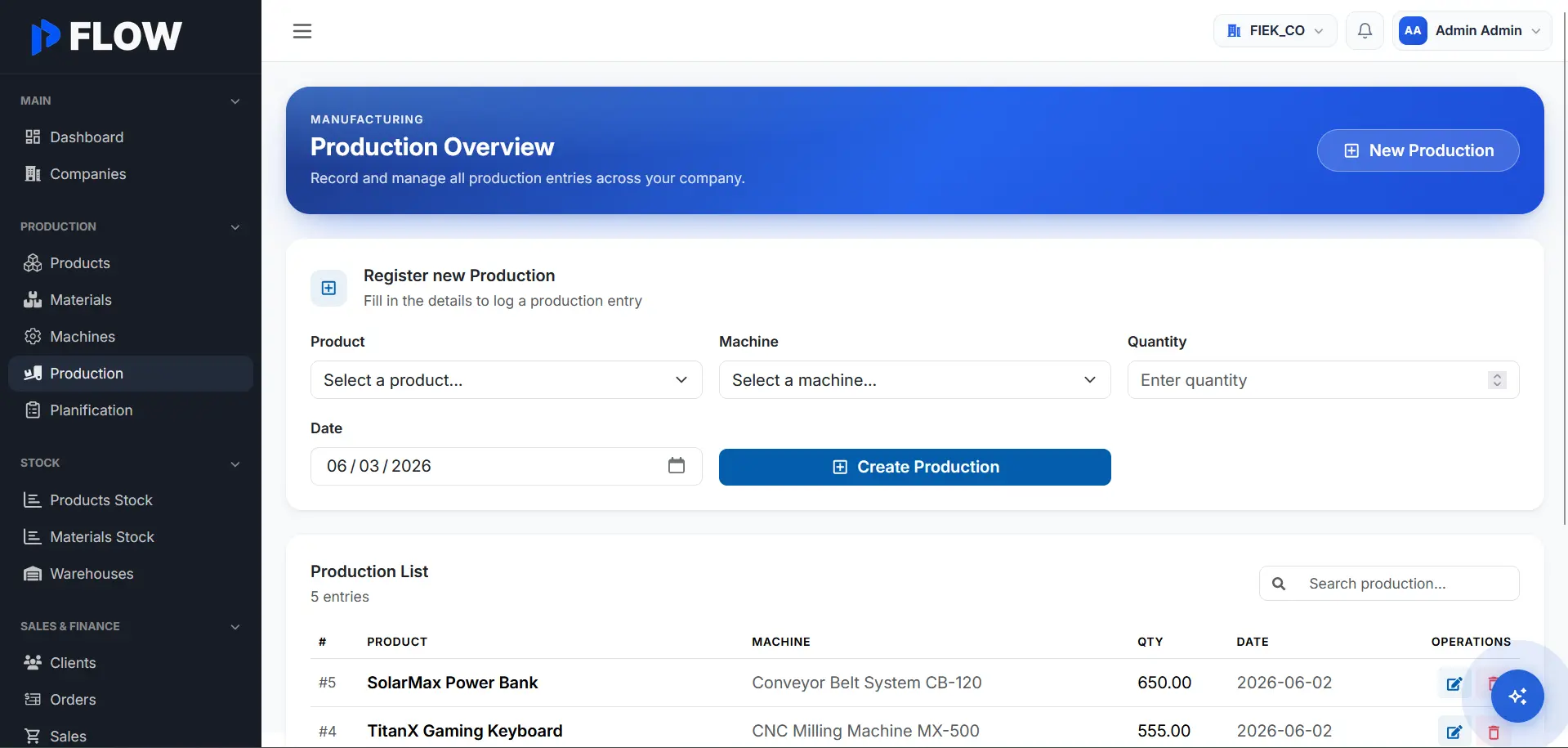
Task: Click the Products cubes icon
Action: [x=33, y=262]
